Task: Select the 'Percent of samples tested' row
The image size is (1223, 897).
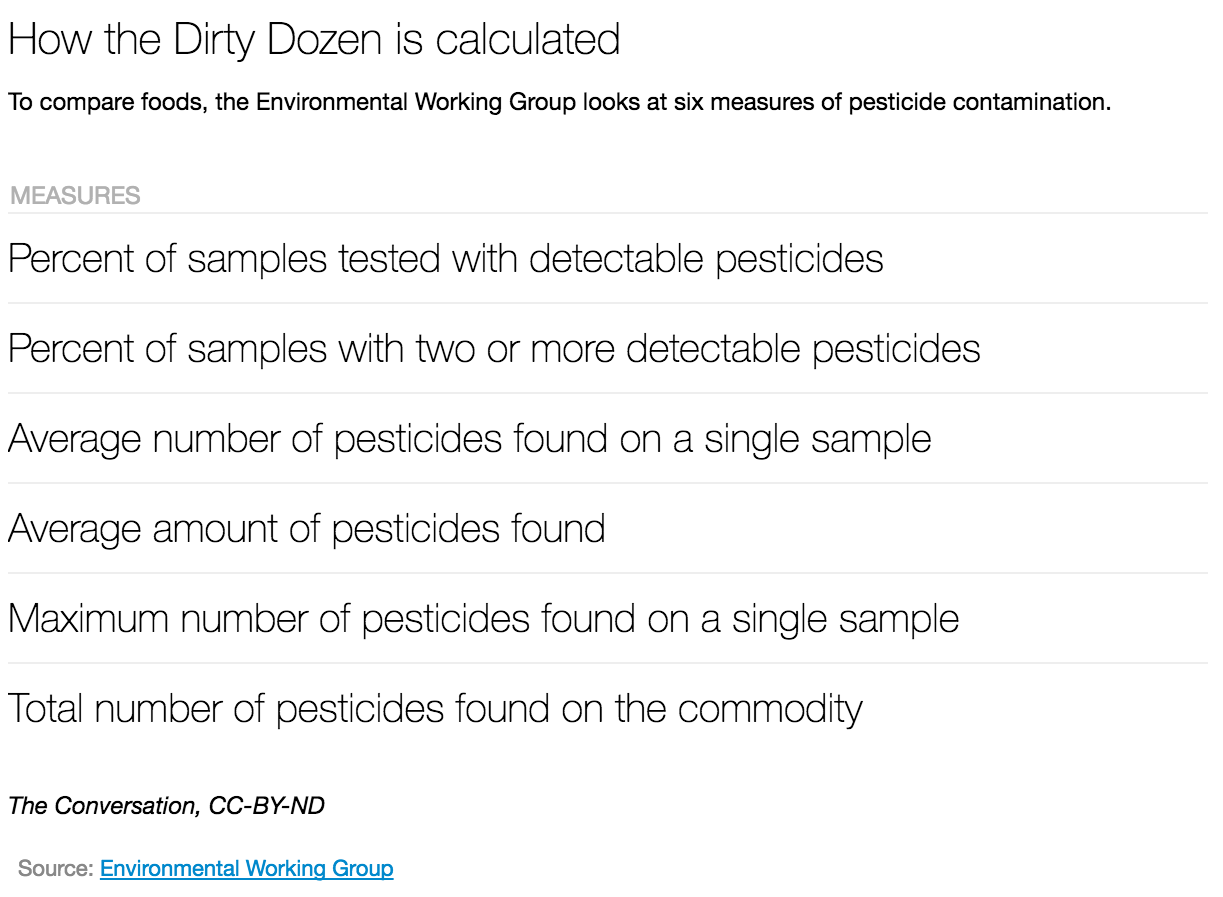Action: (x=445, y=259)
